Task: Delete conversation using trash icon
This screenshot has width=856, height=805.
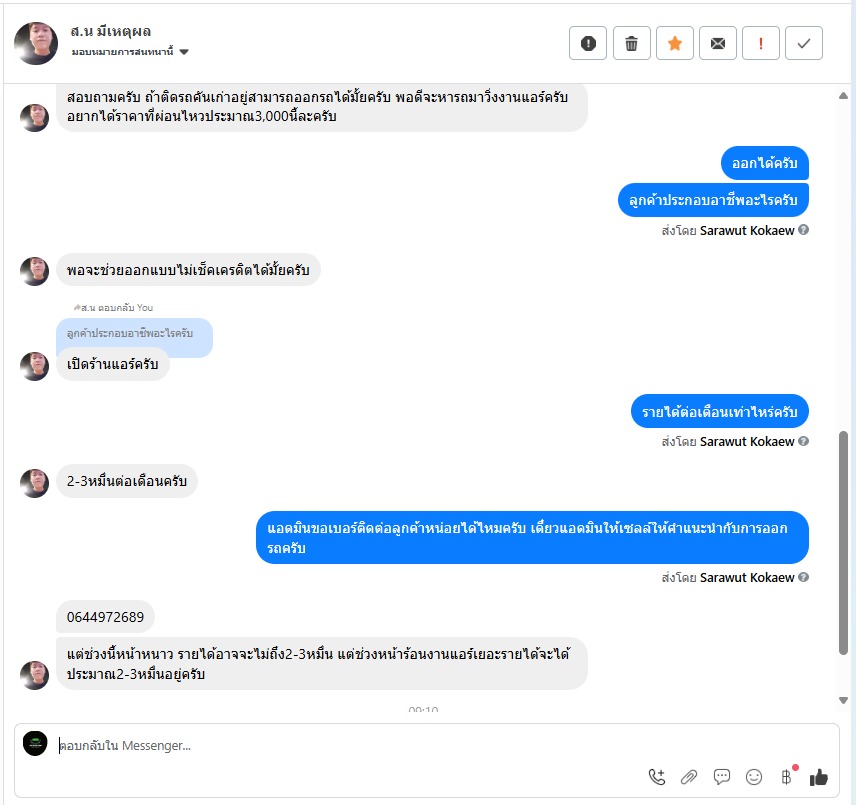Action: [x=632, y=43]
